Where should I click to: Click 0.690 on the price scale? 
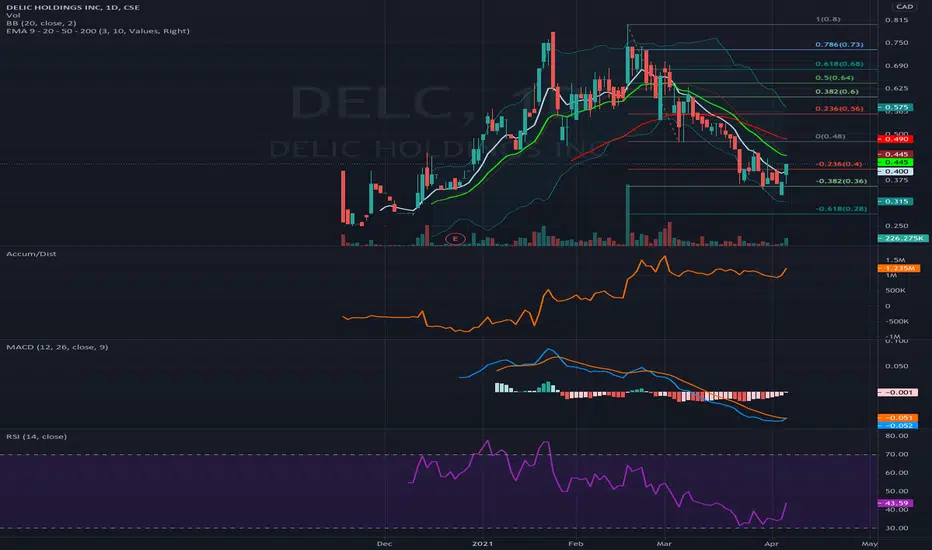point(896,65)
